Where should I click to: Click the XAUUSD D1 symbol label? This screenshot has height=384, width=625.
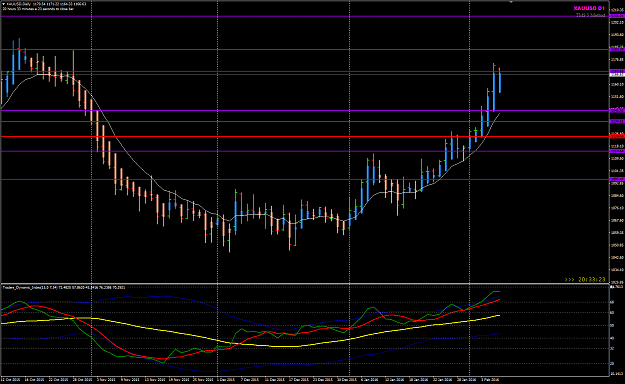[x=589, y=8]
